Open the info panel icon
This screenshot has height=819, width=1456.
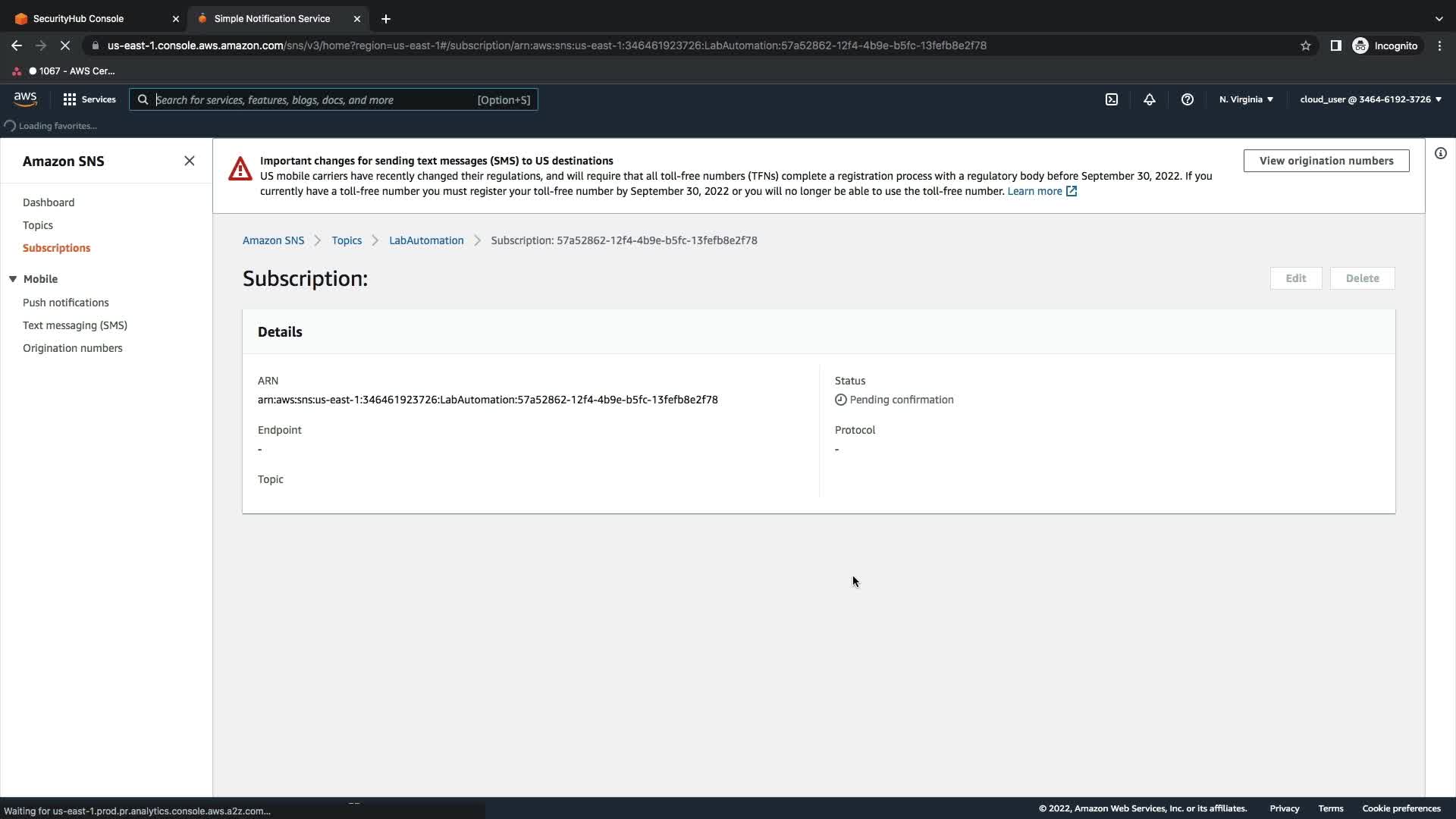tap(1440, 153)
